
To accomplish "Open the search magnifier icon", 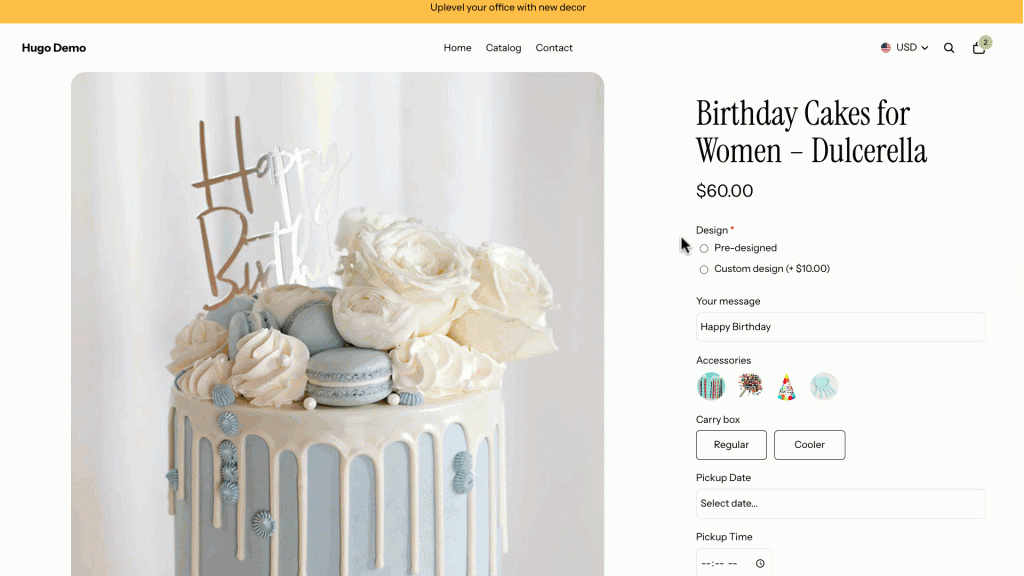I will point(949,48).
